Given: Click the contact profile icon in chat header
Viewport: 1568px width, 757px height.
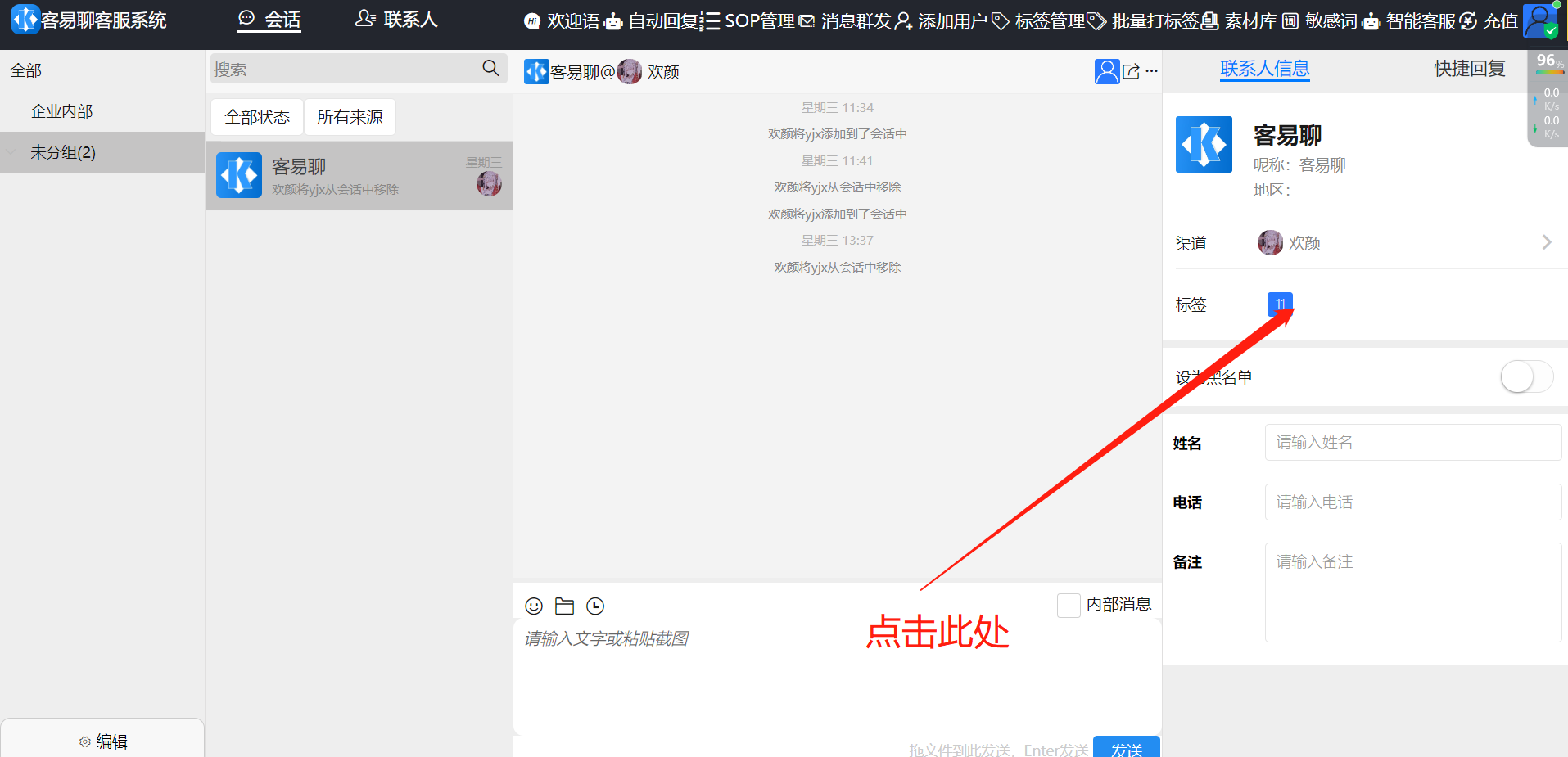Looking at the screenshot, I should click(1107, 71).
